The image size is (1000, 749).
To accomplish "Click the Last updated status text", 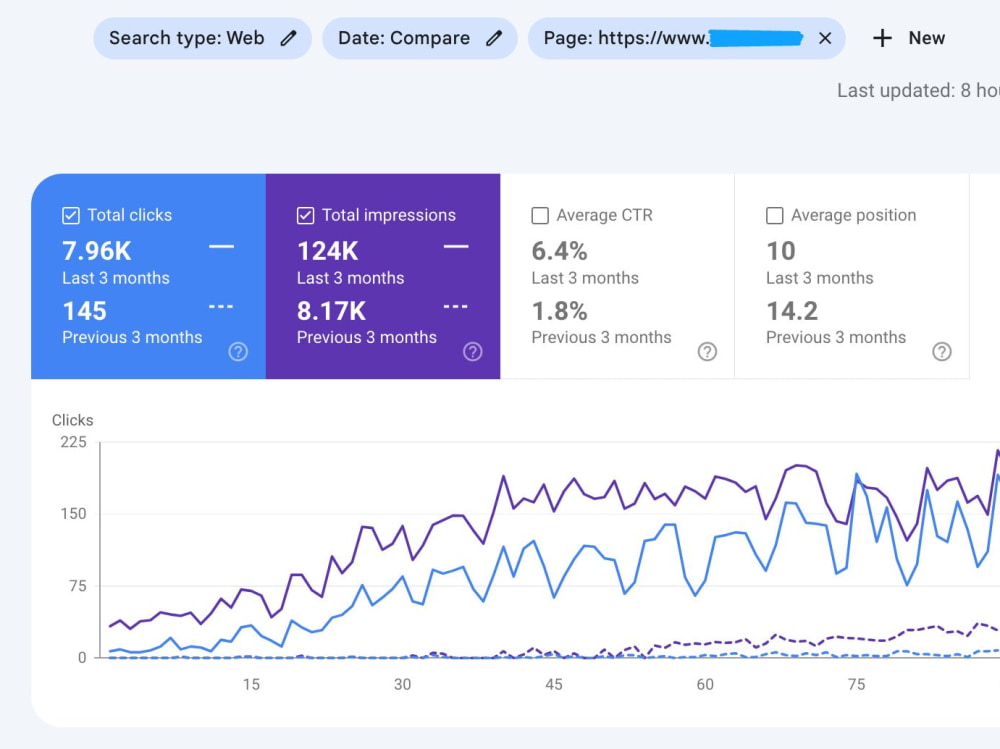I will [x=918, y=91].
